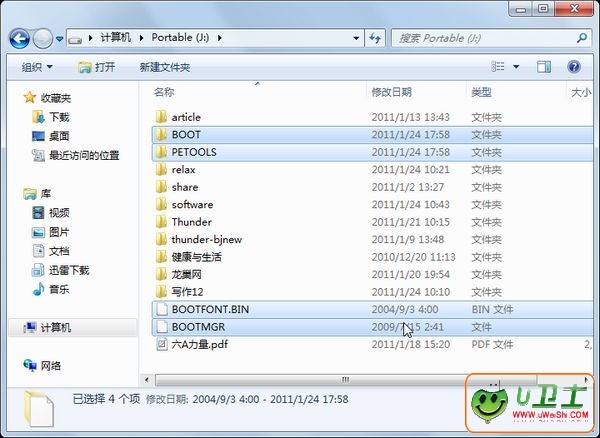Open Help with the question mark icon
Screen dimensions: 600x438
(x=574, y=67)
